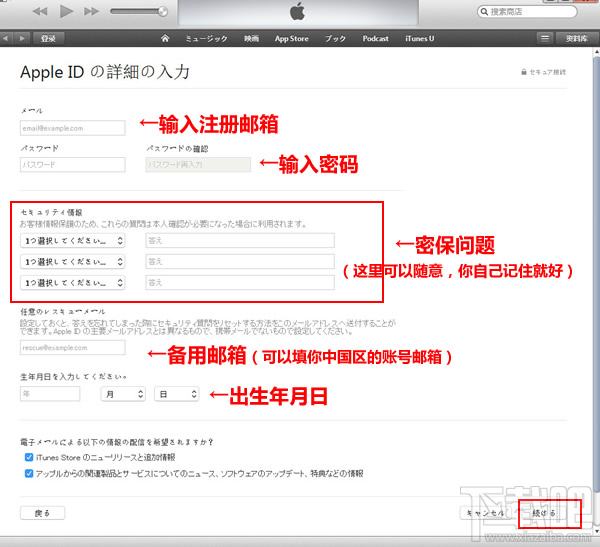
Task: Click the first security answer field
Action: (x=240, y=241)
